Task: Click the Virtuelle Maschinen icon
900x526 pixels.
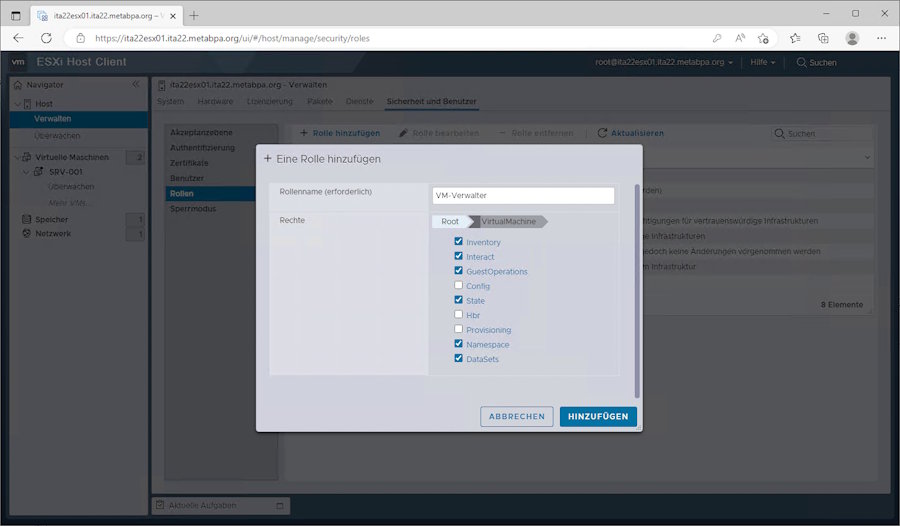Action: (x=27, y=157)
